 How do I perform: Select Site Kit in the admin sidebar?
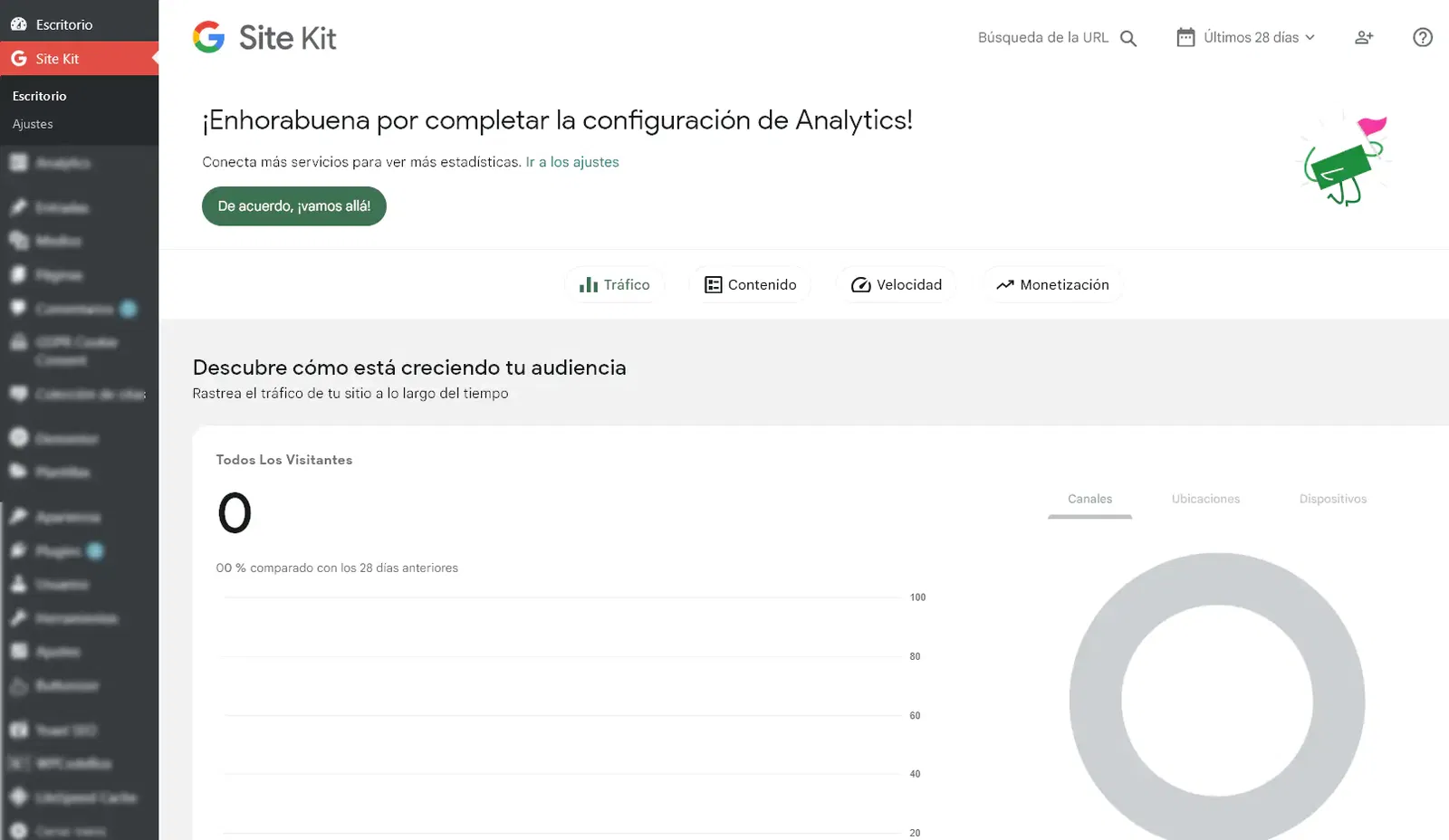coord(57,59)
